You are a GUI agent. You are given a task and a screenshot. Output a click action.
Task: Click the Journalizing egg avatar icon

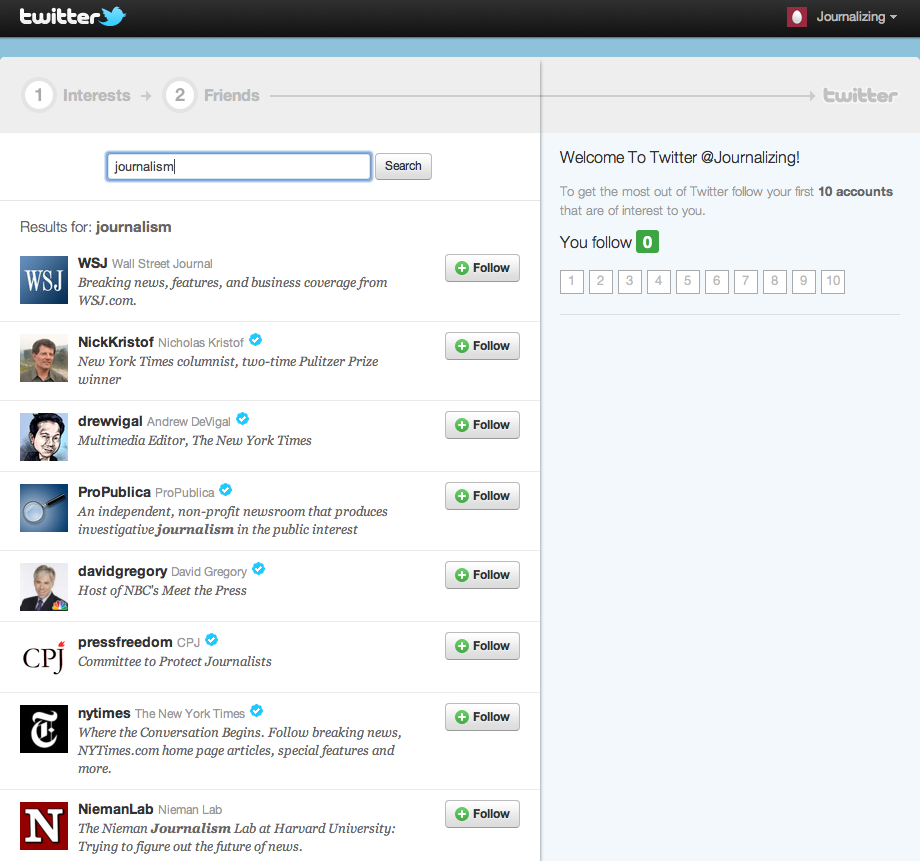point(797,17)
